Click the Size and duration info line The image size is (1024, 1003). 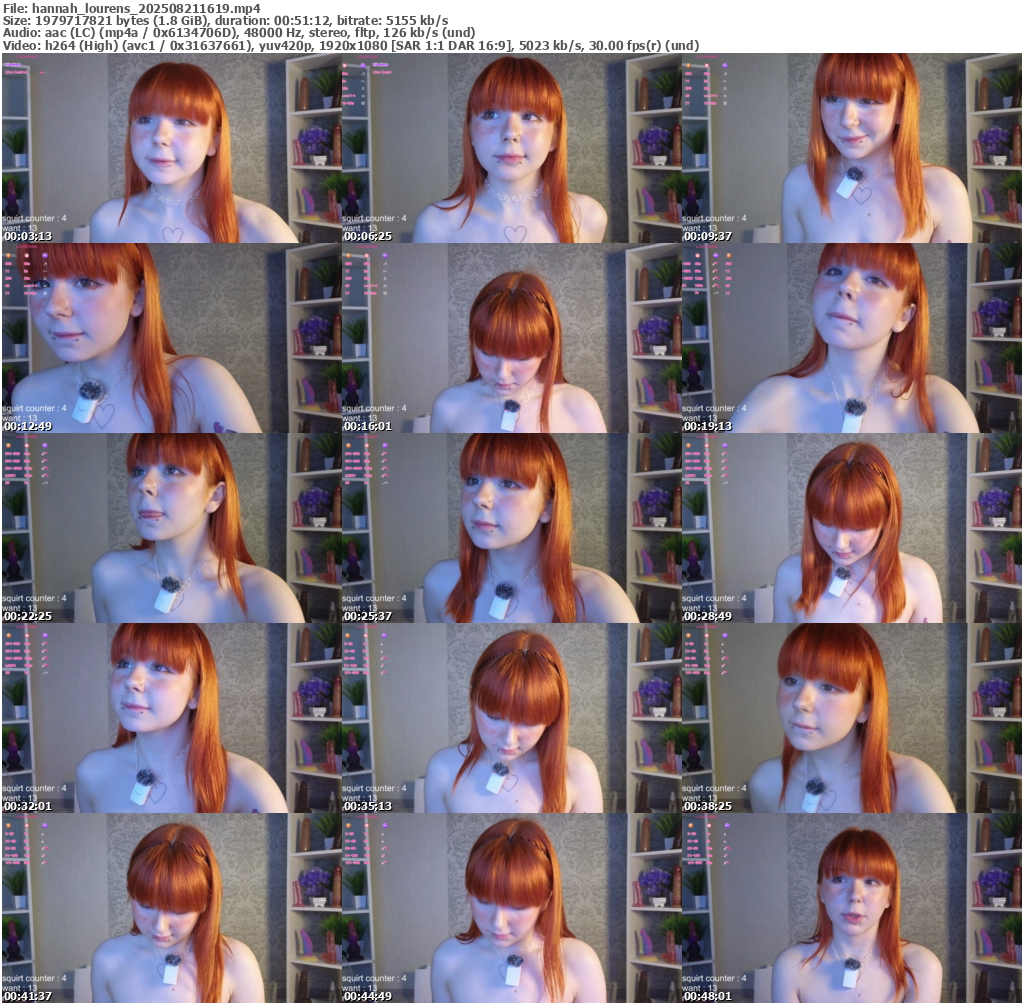pos(225,20)
